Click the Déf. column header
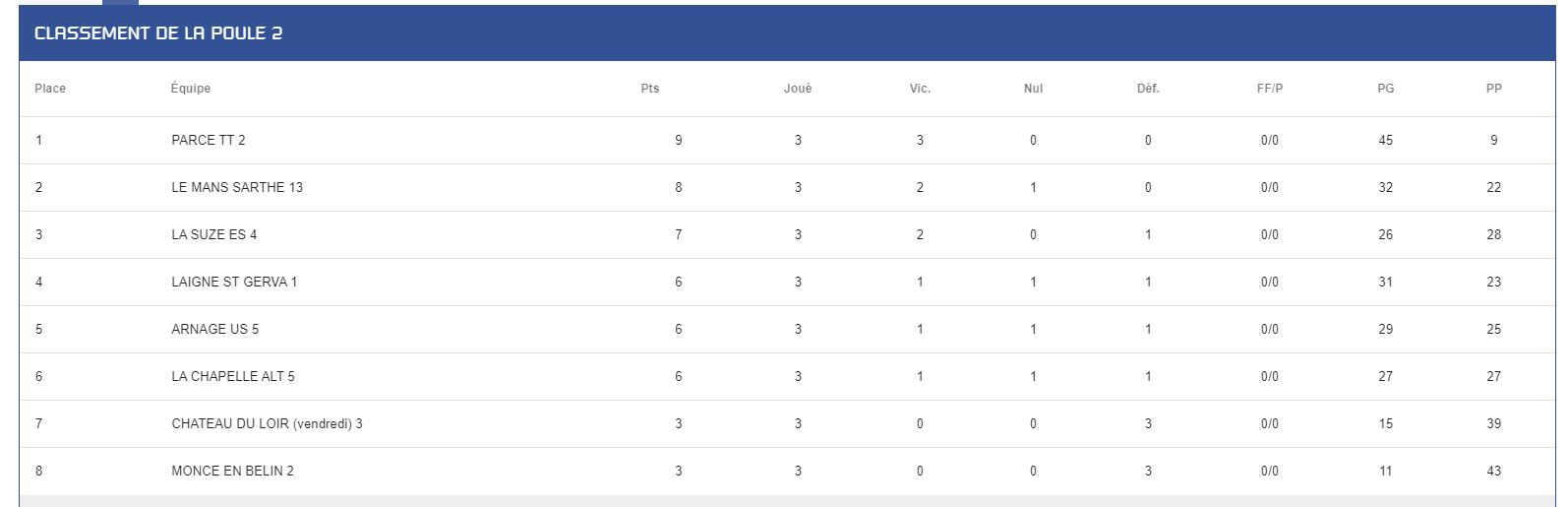1568x507 pixels. pos(1148,89)
